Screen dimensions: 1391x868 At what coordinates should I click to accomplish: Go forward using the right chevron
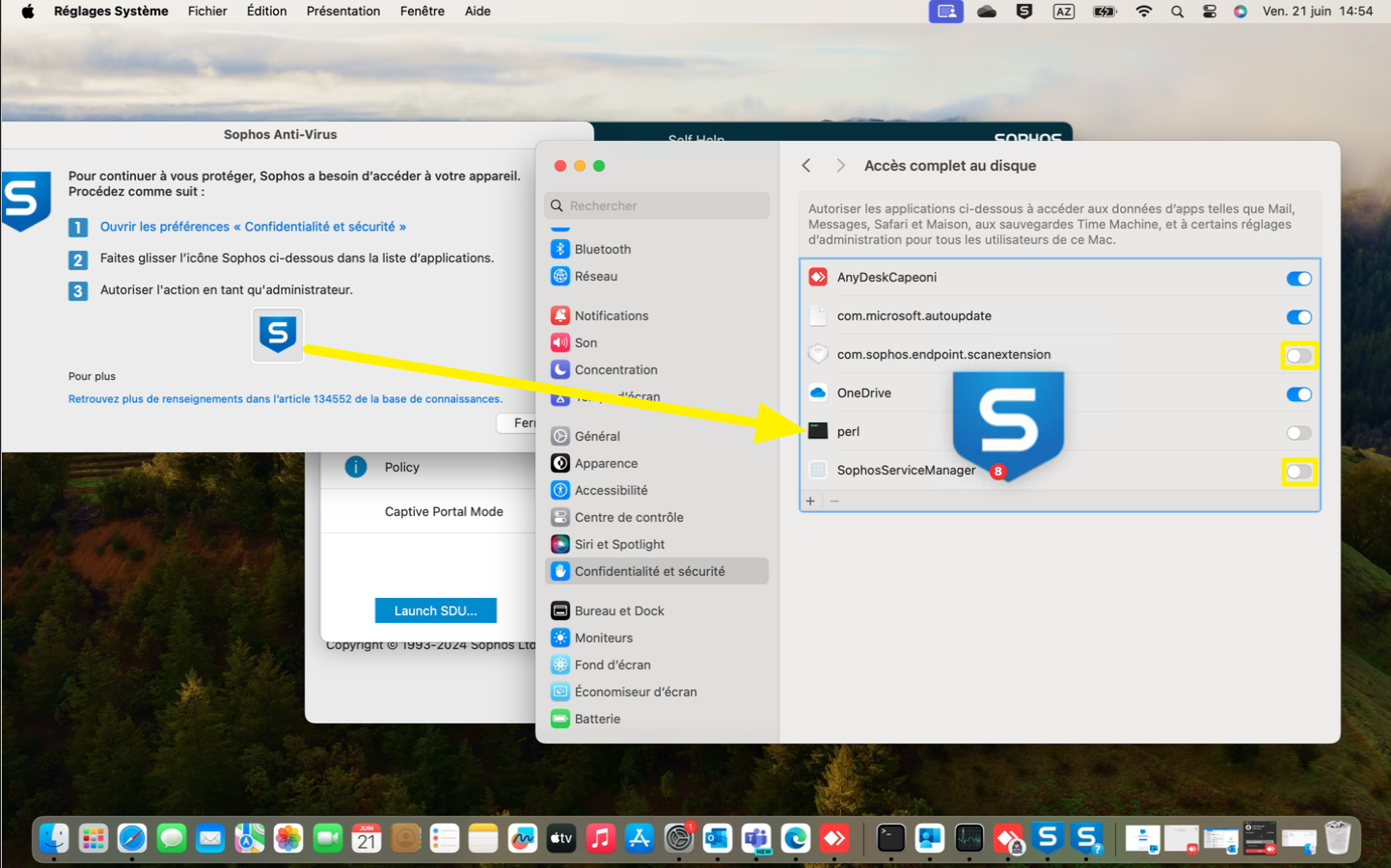841,166
